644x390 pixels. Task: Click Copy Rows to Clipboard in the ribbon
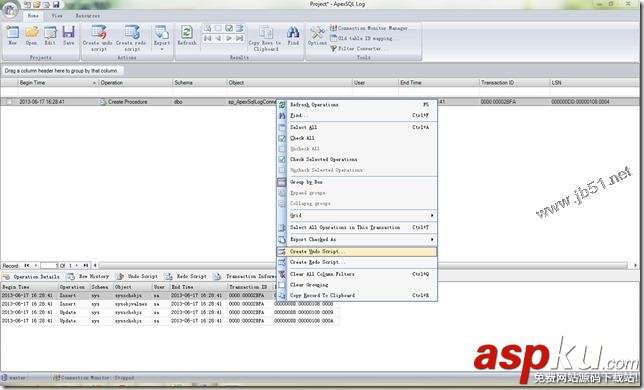click(x=265, y=38)
